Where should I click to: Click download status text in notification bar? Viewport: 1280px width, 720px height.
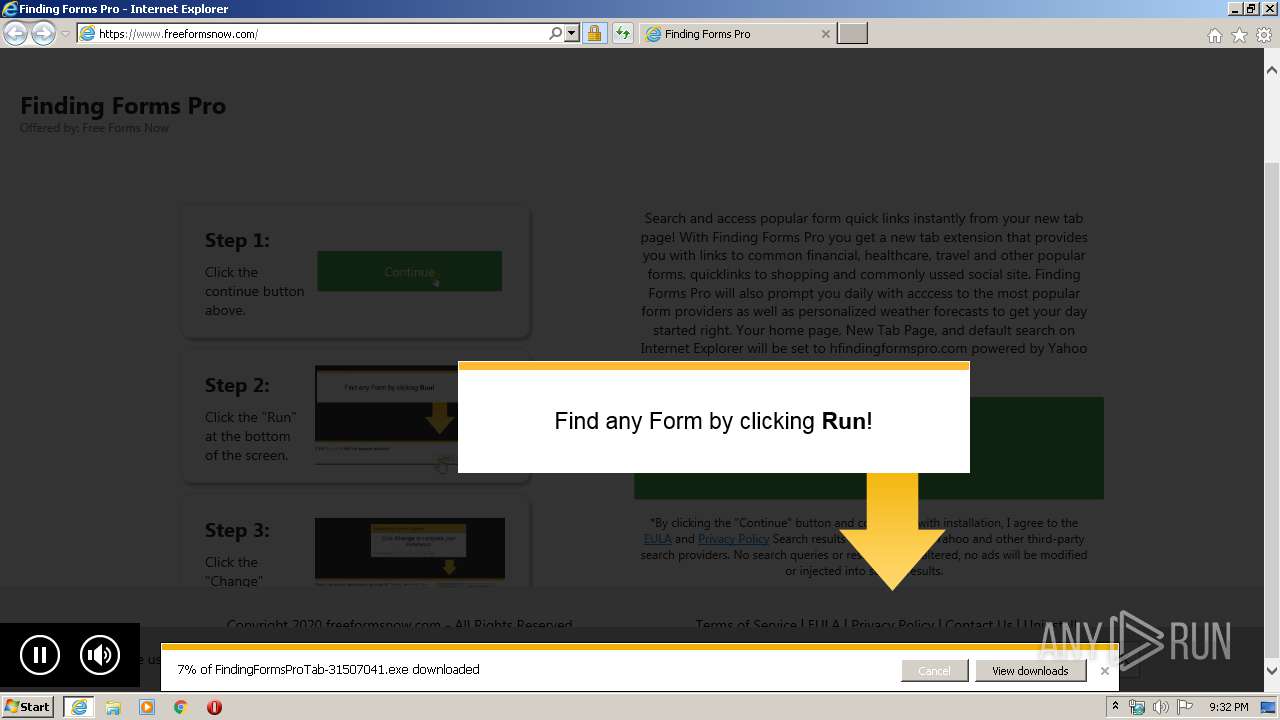point(328,670)
